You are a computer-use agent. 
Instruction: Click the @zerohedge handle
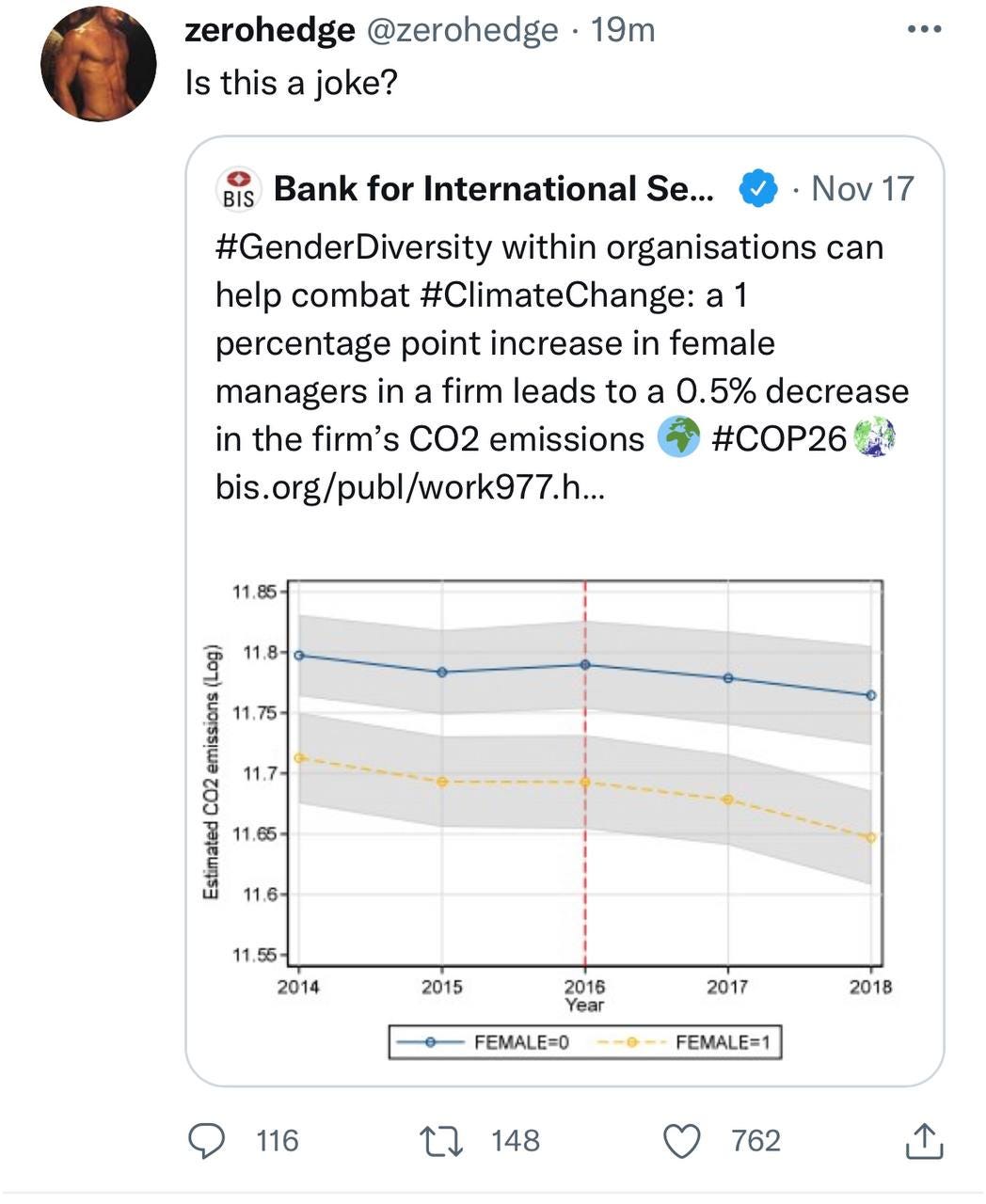coord(461,30)
